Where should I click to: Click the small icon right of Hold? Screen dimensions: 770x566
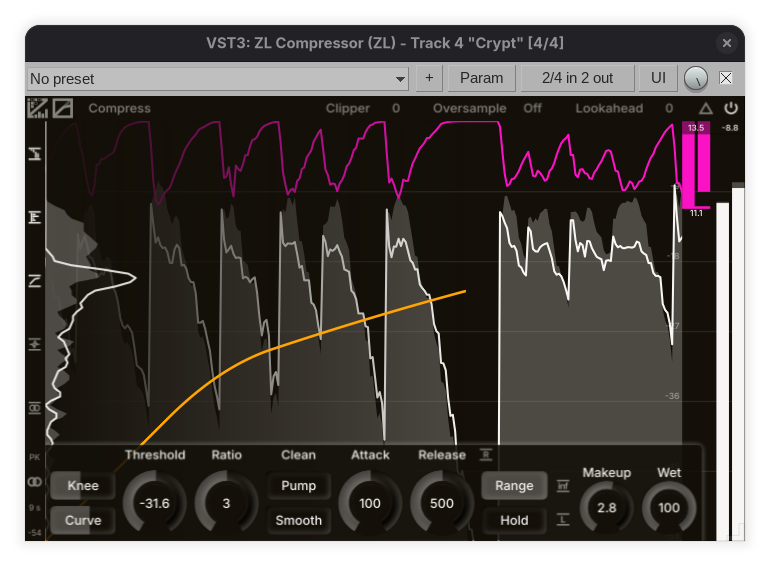pyautogui.click(x=563, y=519)
